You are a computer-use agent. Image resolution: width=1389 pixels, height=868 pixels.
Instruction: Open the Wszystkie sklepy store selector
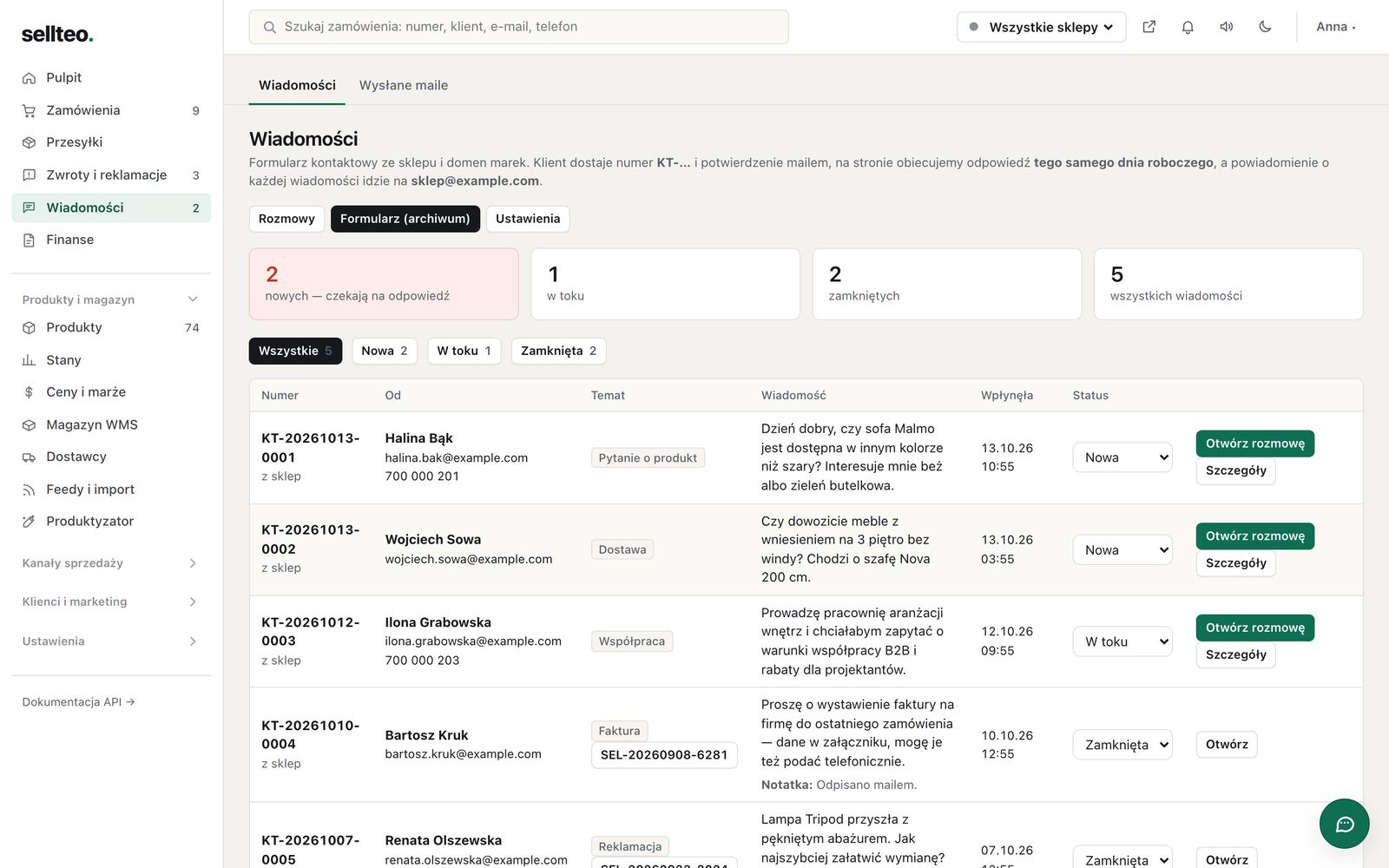point(1041,27)
